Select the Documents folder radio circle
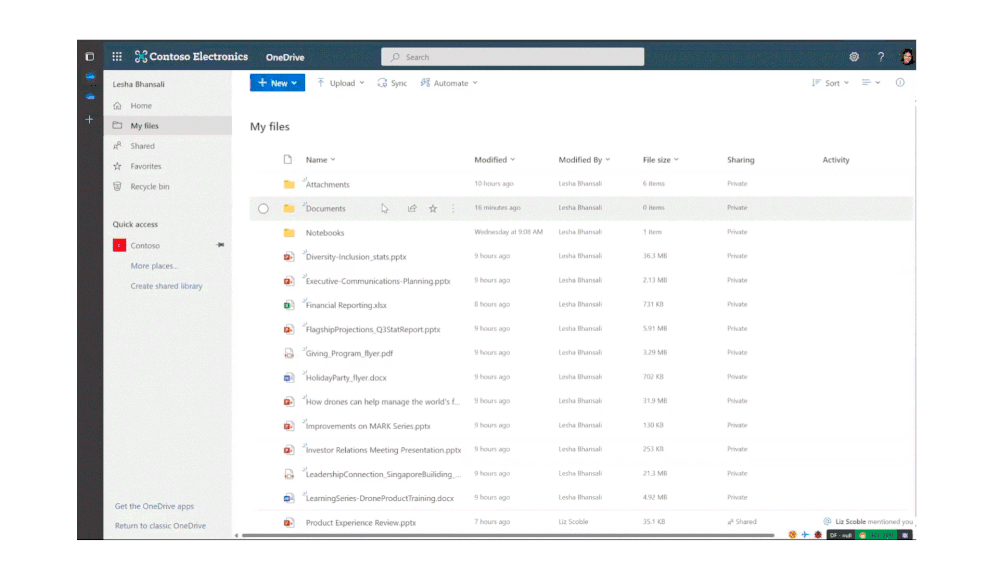 click(263, 208)
